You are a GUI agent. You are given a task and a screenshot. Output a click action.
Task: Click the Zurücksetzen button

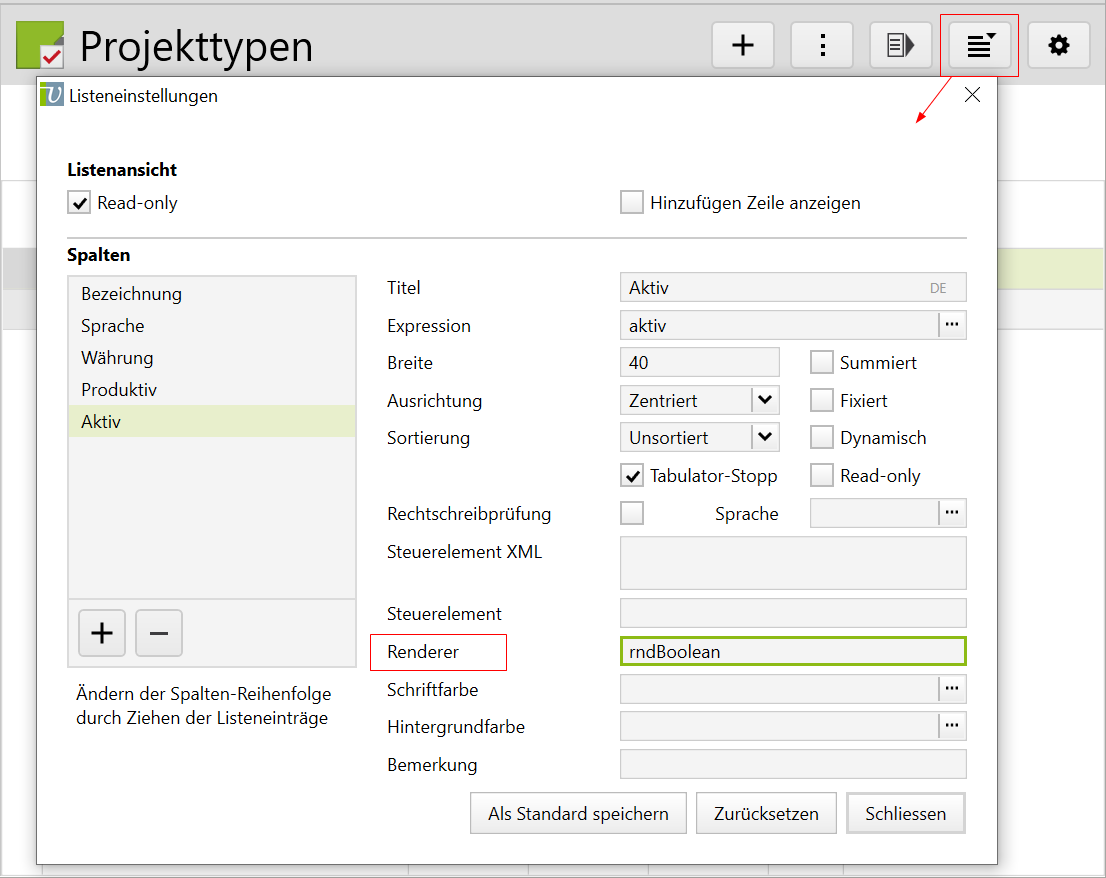[x=766, y=813]
